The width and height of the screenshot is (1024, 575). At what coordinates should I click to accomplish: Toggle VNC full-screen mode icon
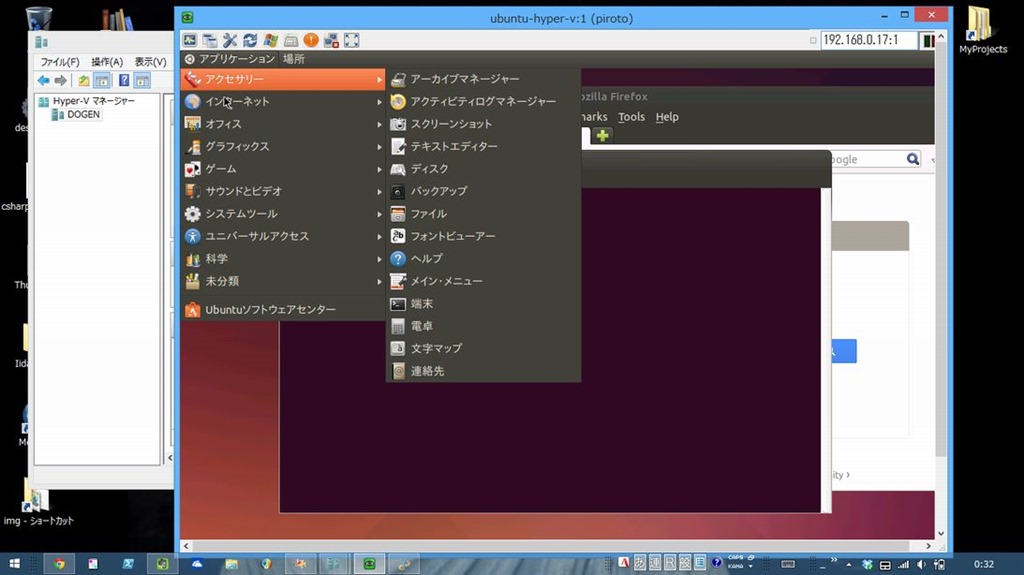[x=352, y=40]
